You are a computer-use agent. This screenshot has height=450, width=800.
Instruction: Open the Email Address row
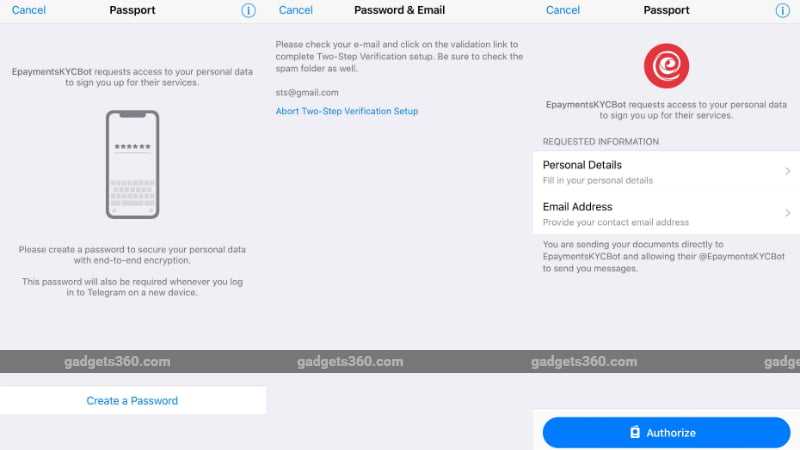coord(666,213)
